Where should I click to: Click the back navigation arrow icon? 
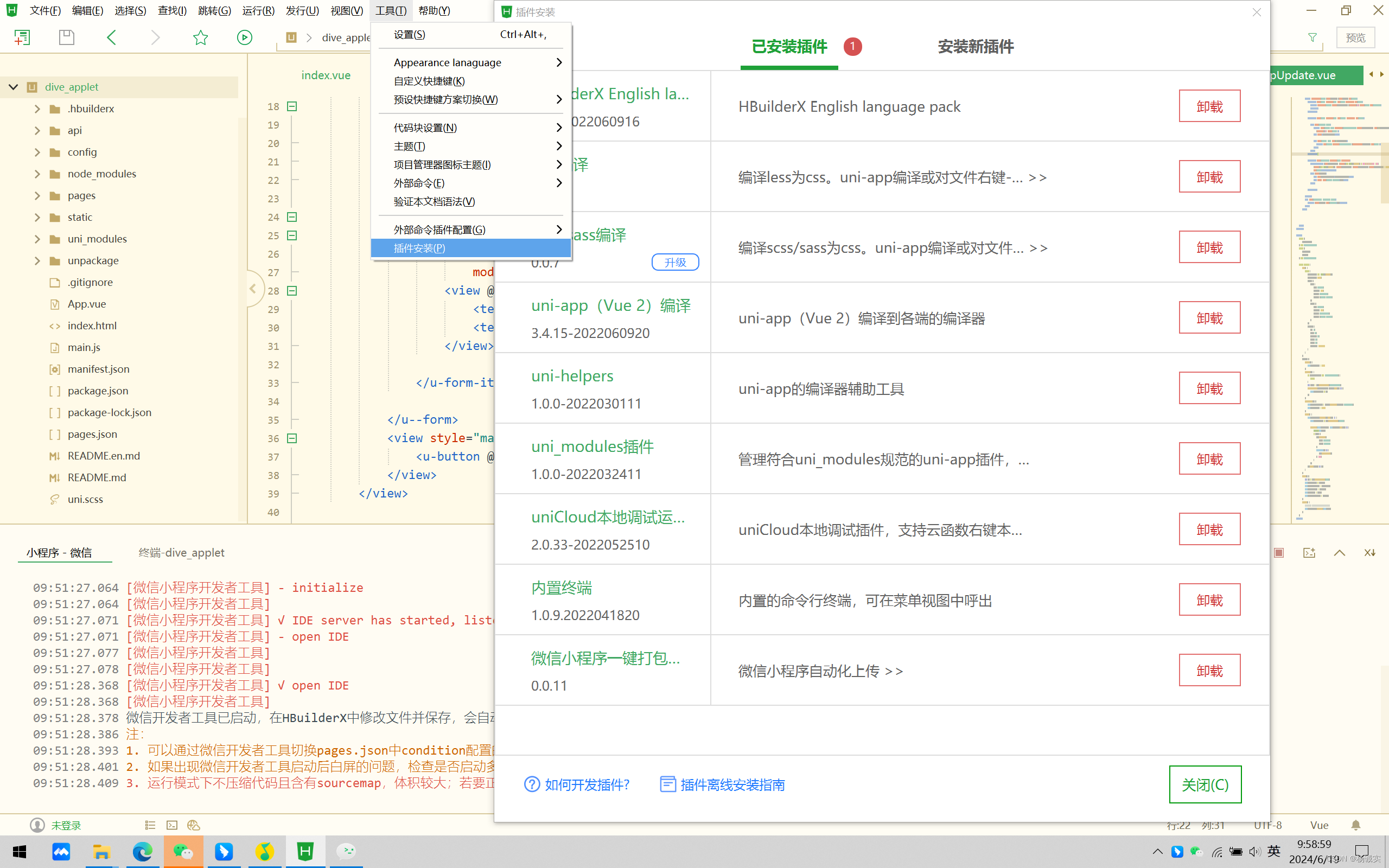click(112, 38)
